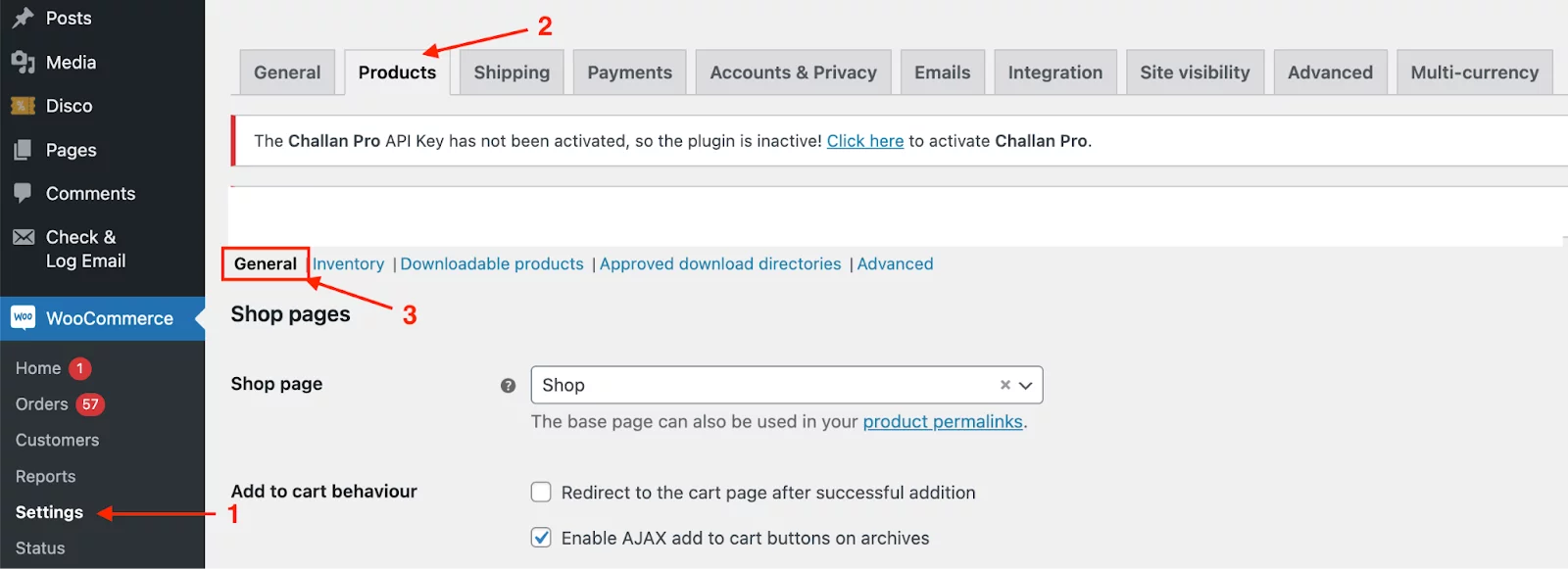Click the Pages icon in sidebar
Viewport: 1568px width, 569px height.
(22, 149)
